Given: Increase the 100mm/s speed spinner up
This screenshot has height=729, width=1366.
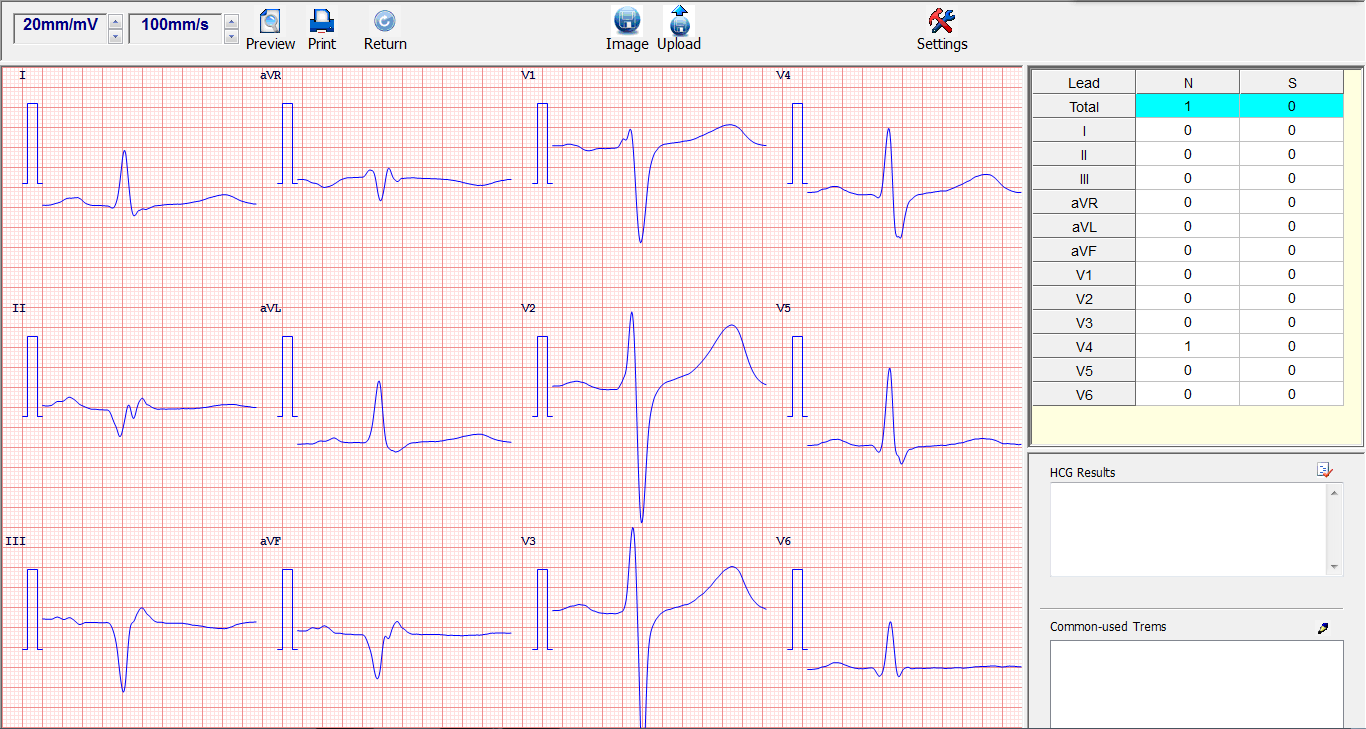Looking at the screenshot, I should pos(231,21).
